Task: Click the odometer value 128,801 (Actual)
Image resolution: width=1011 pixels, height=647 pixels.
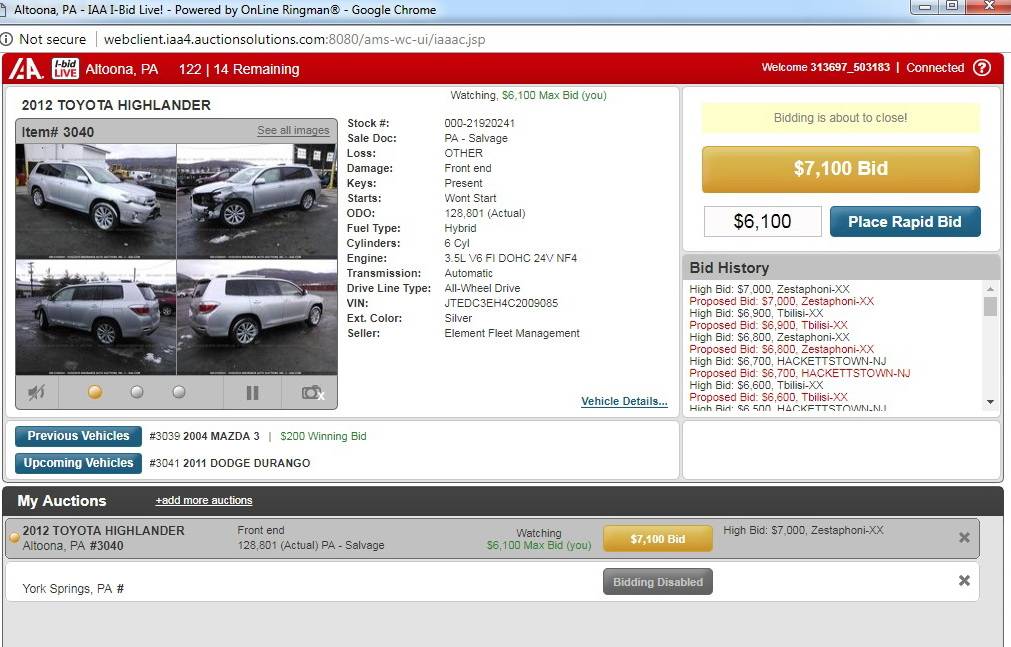Action: [x=485, y=214]
